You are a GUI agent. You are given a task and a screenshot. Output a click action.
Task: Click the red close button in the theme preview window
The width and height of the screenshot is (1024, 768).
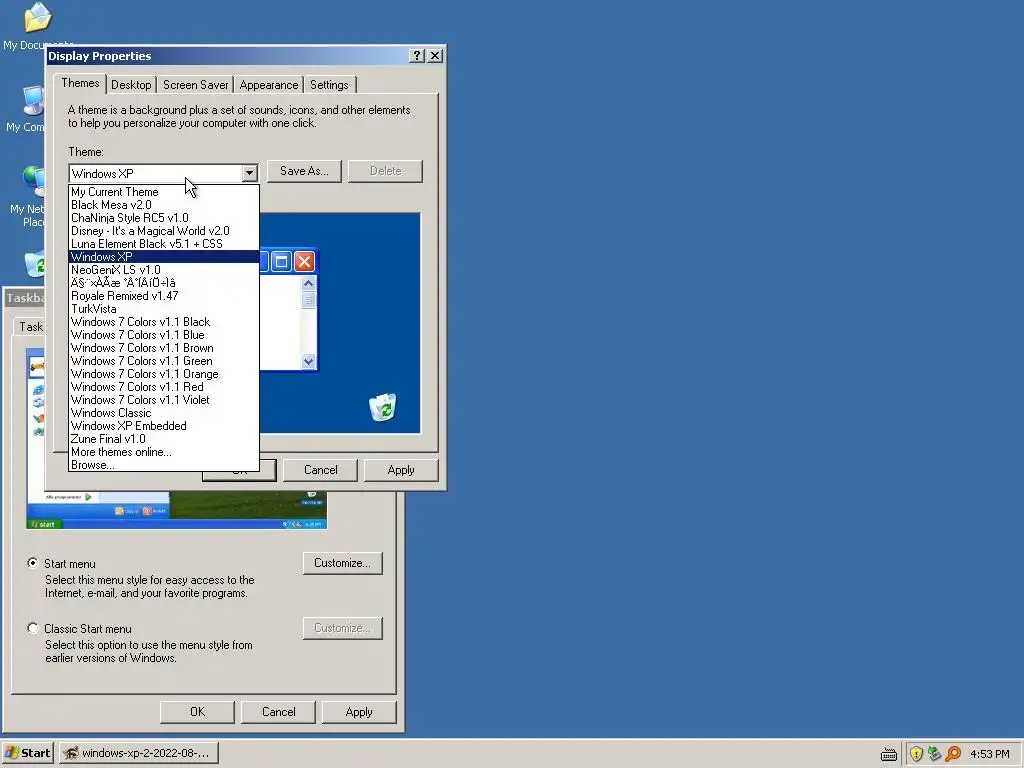[x=304, y=262]
